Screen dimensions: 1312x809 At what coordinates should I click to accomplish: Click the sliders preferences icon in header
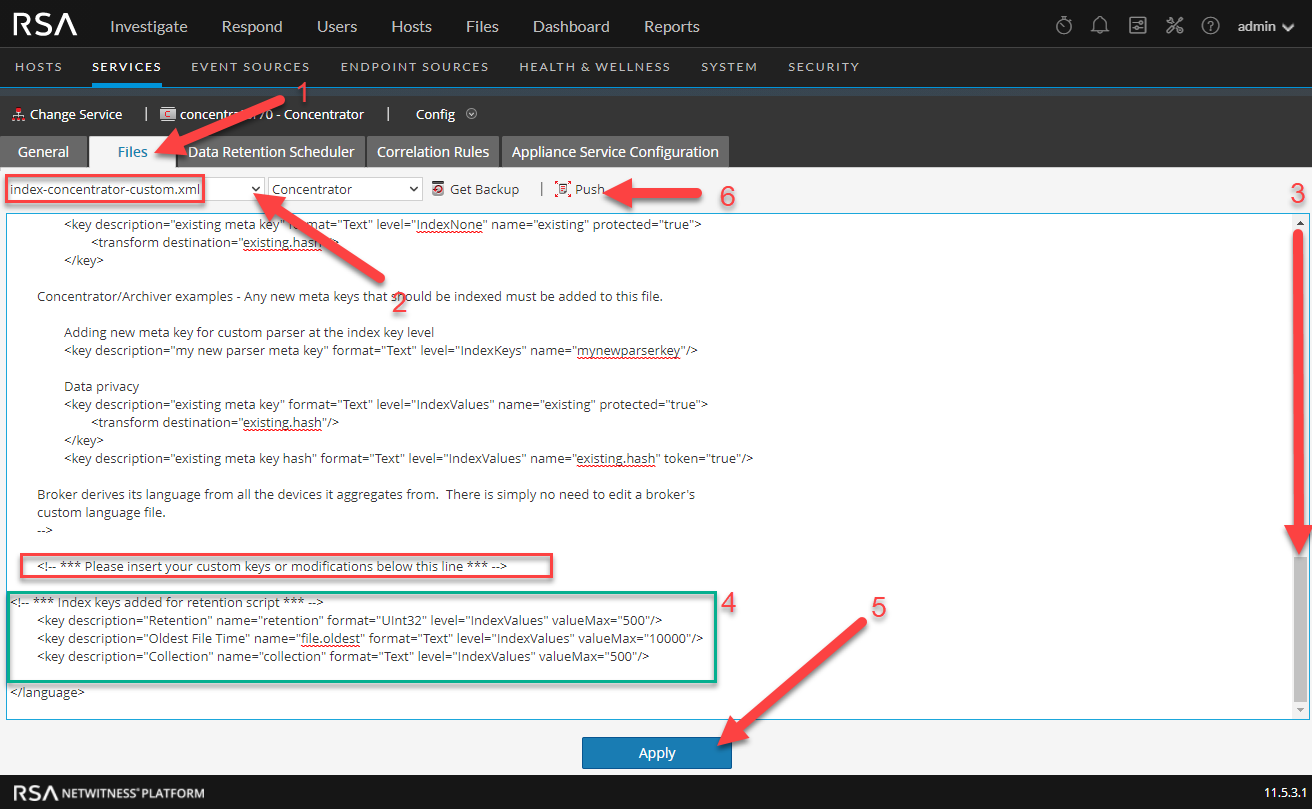coord(1138,26)
